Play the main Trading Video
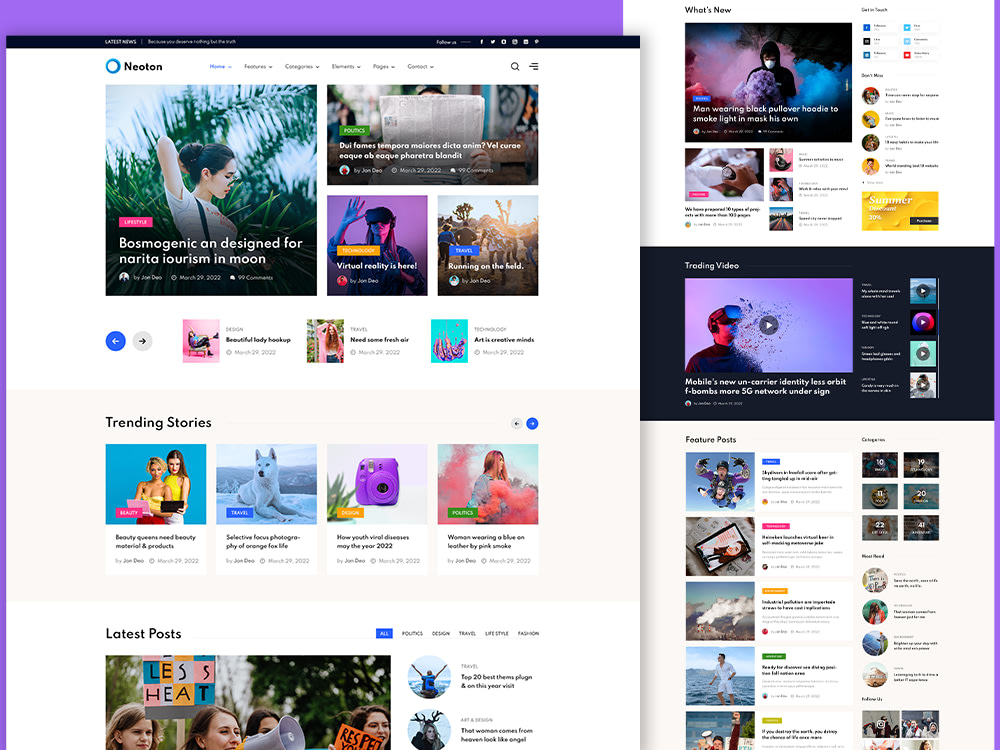 tap(768, 325)
